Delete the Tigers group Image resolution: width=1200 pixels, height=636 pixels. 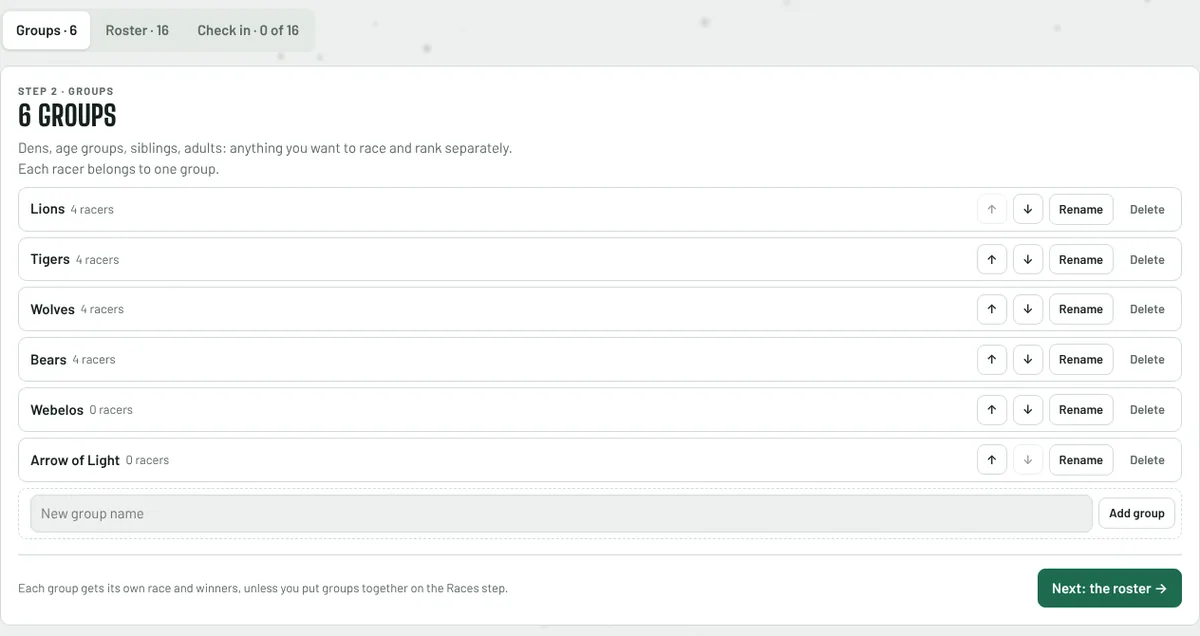(1147, 259)
